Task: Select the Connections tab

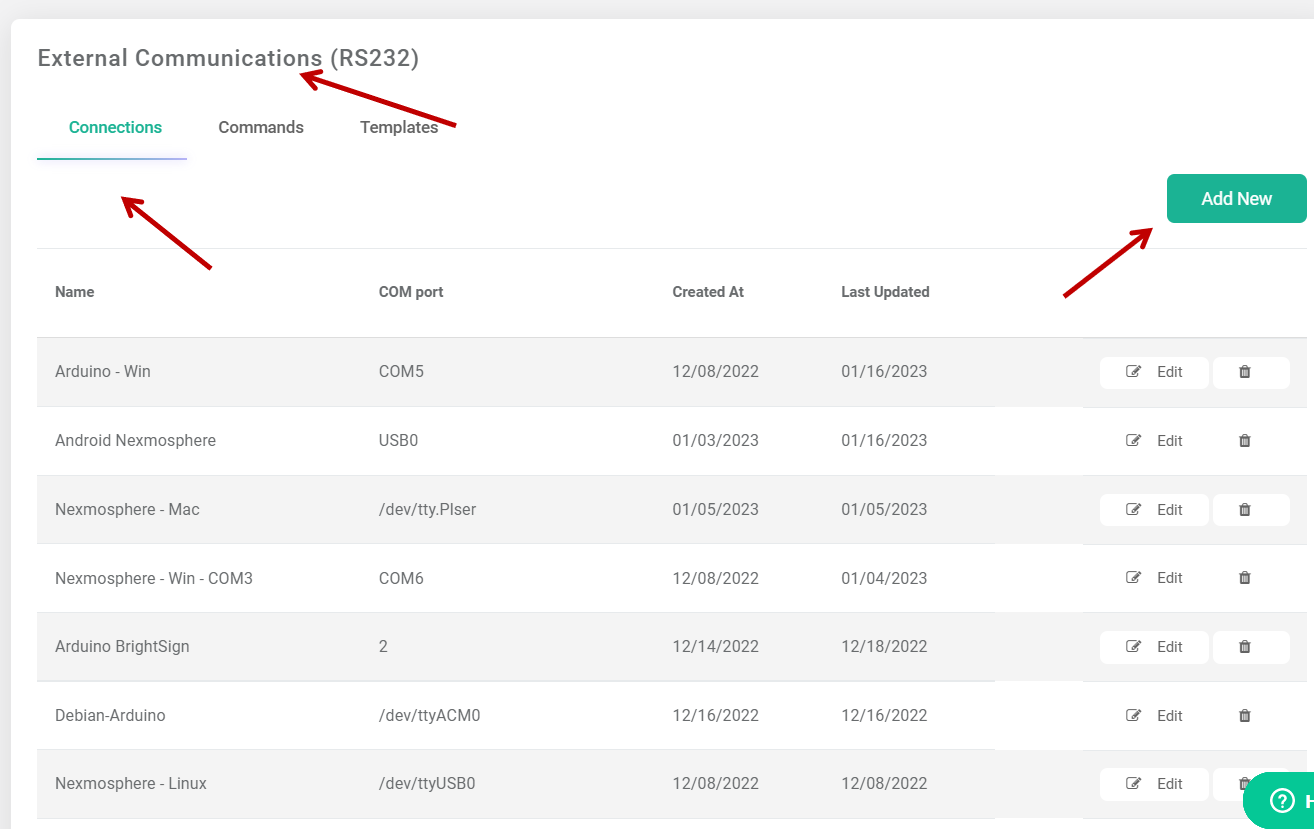Action: click(x=115, y=128)
